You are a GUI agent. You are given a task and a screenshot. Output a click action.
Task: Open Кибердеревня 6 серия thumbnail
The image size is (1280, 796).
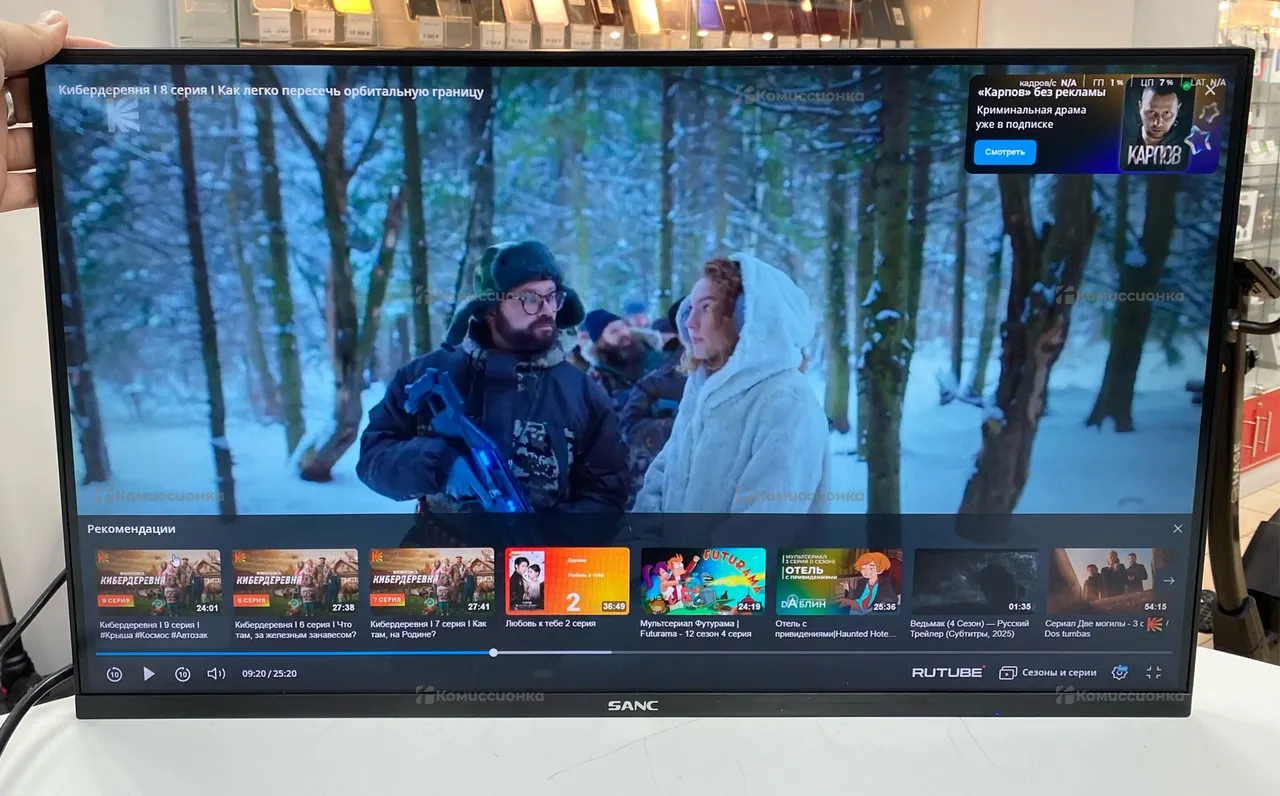295,582
